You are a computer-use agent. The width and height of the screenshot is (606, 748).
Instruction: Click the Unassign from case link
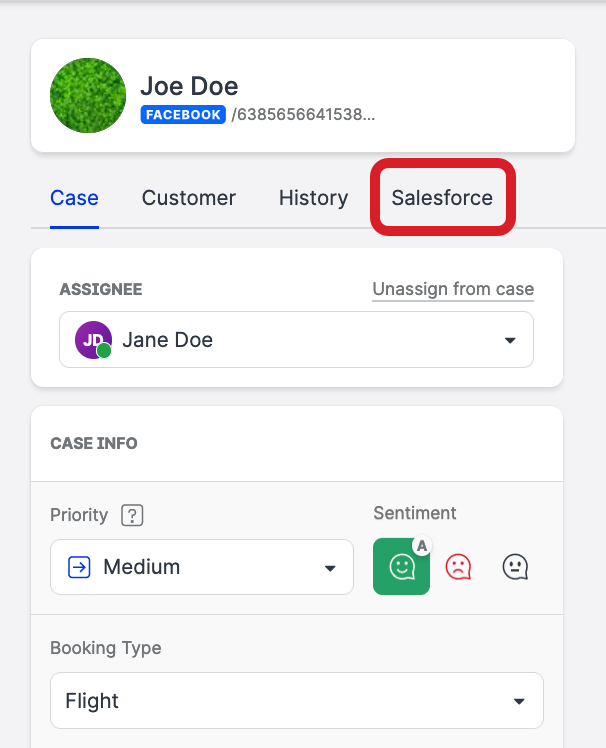pos(453,289)
